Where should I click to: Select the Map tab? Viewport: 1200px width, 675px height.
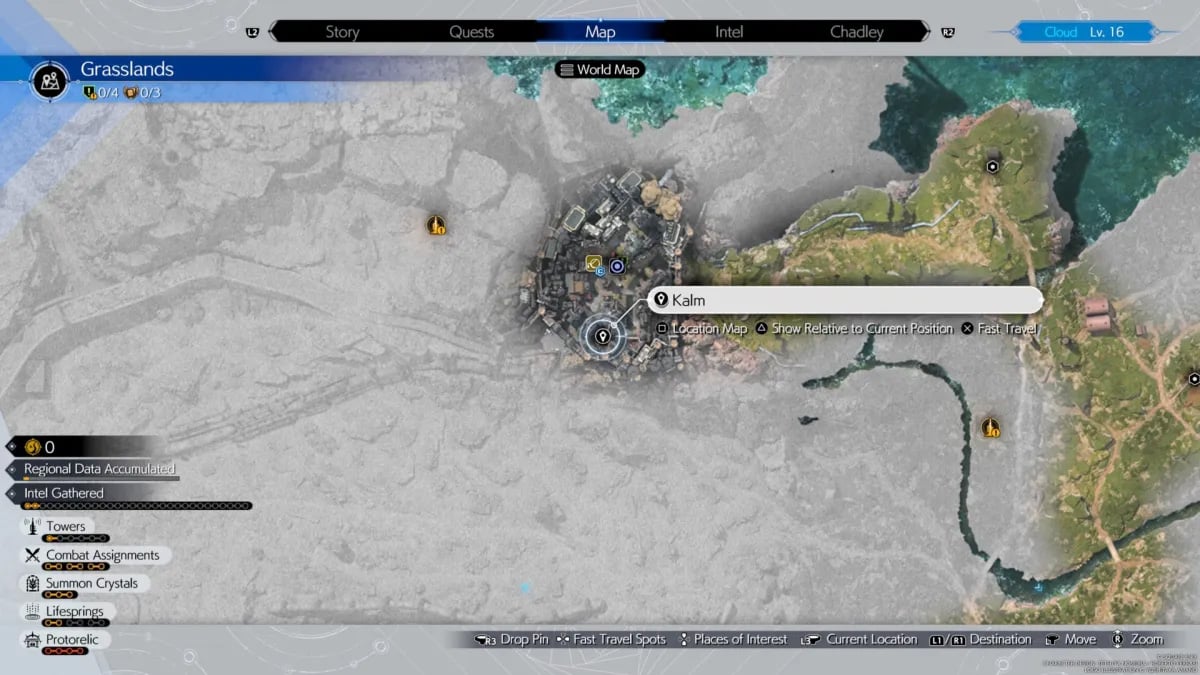pyautogui.click(x=600, y=32)
